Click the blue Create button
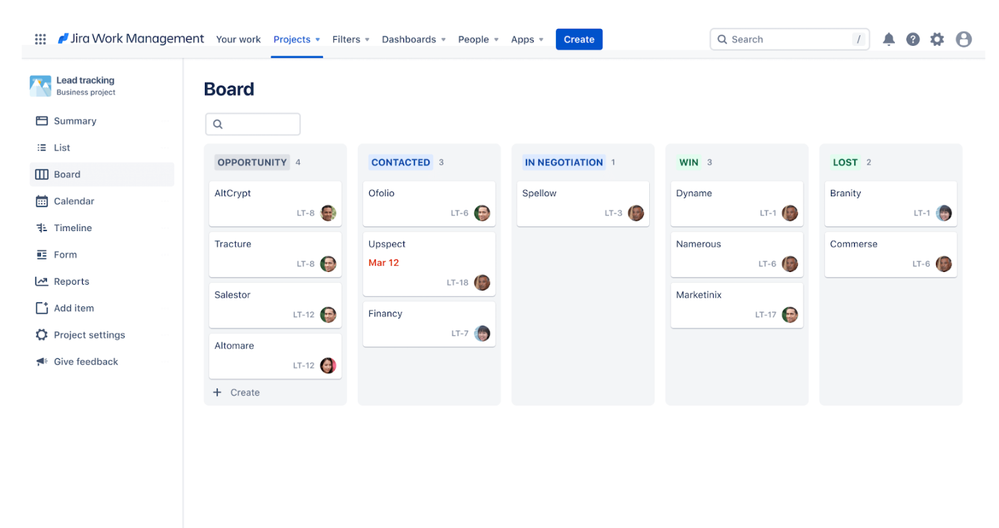 click(x=579, y=39)
